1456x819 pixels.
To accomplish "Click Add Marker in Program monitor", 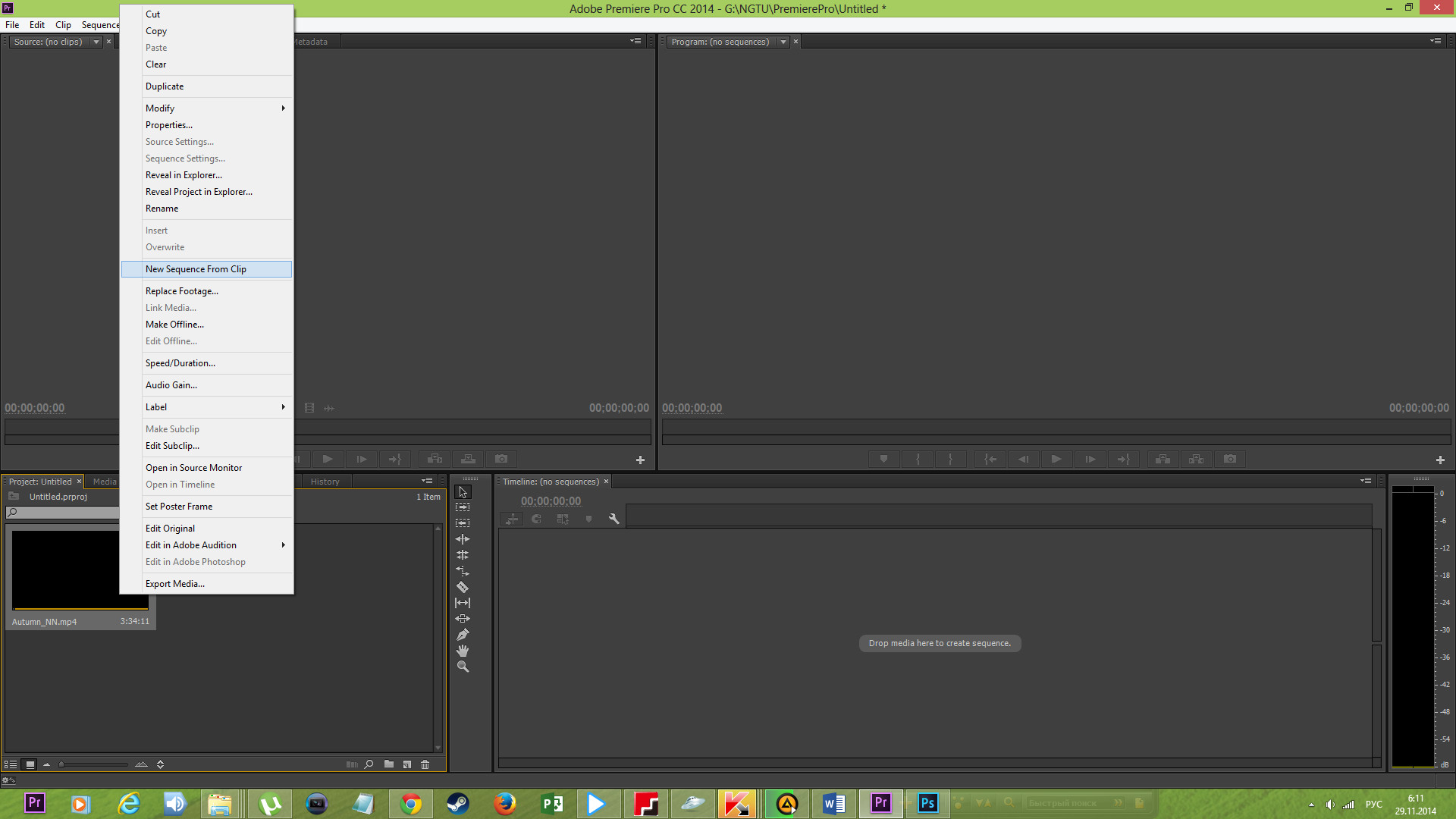I will click(883, 459).
